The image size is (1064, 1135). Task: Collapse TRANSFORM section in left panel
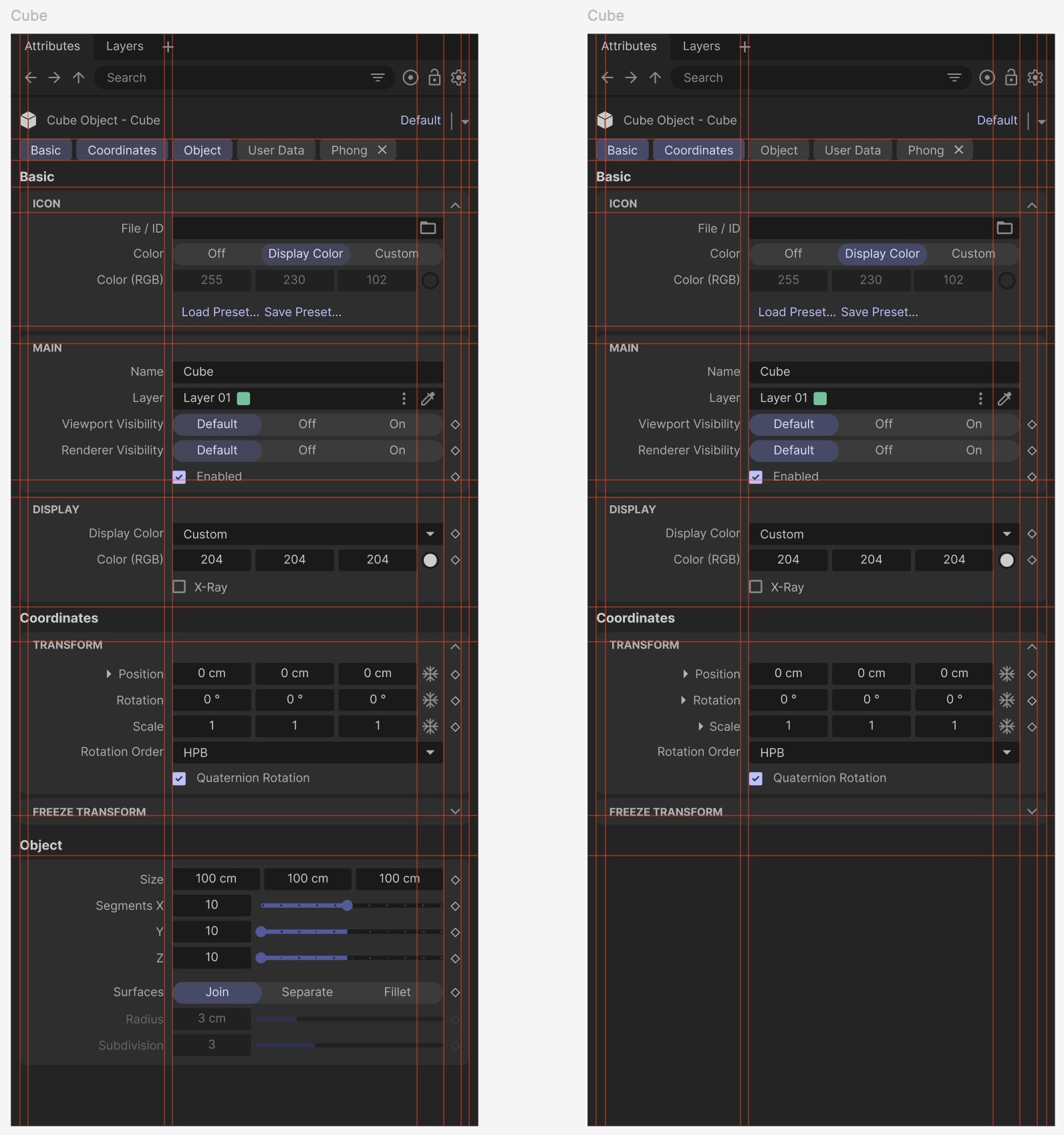tap(455, 646)
